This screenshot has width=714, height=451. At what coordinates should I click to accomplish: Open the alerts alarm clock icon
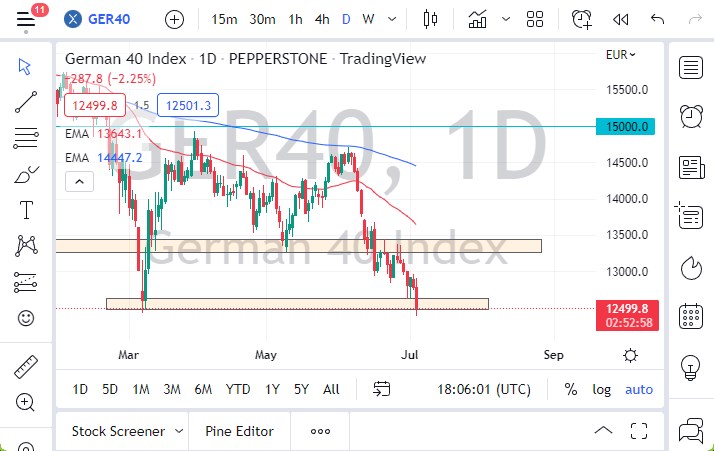690,116
